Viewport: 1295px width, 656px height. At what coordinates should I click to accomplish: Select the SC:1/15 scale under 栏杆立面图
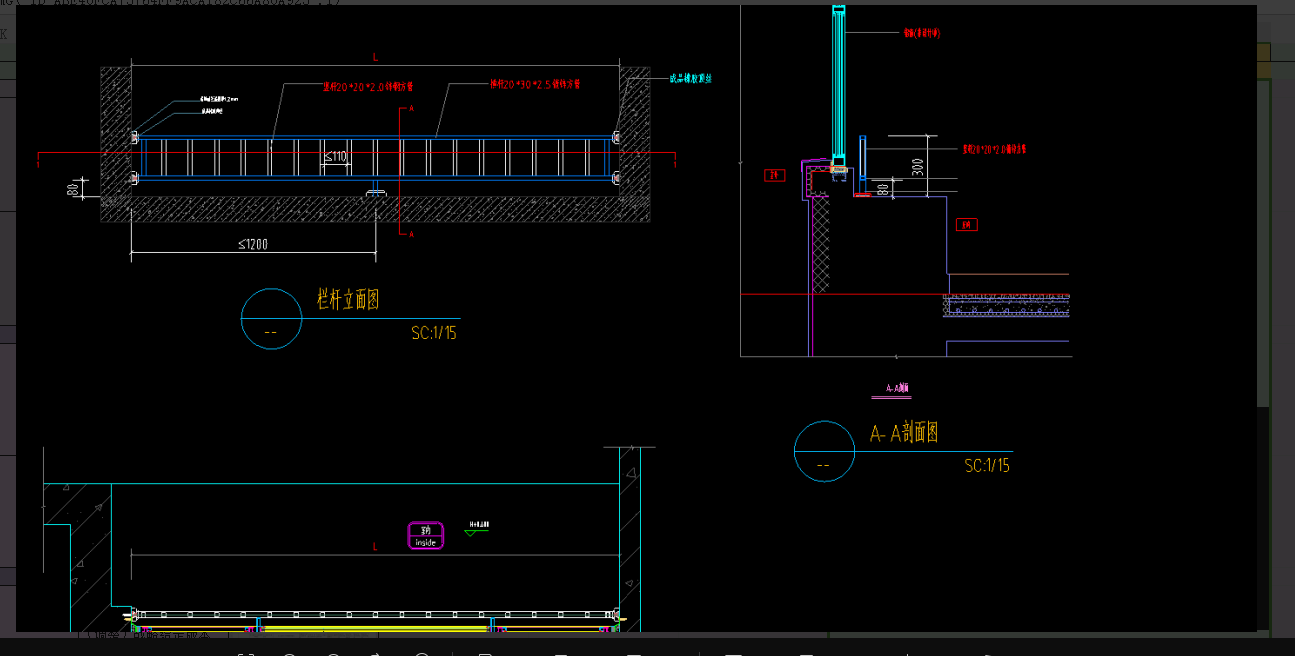[434, 333]
